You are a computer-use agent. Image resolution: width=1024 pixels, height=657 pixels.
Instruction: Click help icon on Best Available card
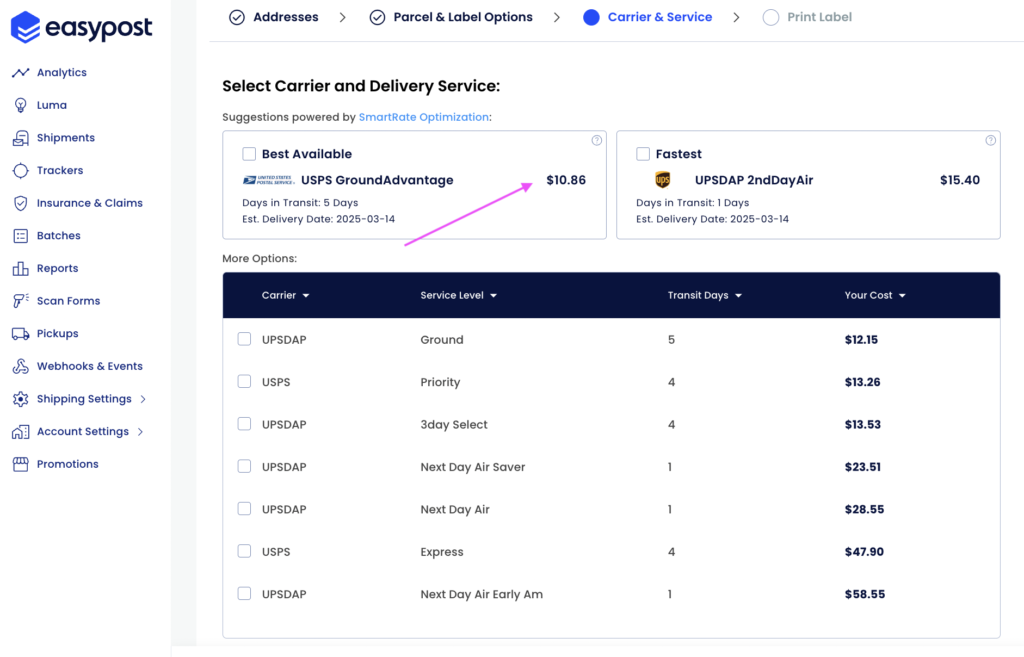(x=597, y=141)
